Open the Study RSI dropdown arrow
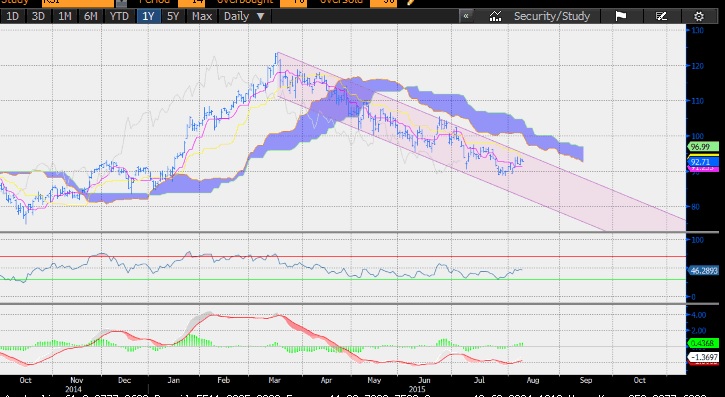 [121, 2]
